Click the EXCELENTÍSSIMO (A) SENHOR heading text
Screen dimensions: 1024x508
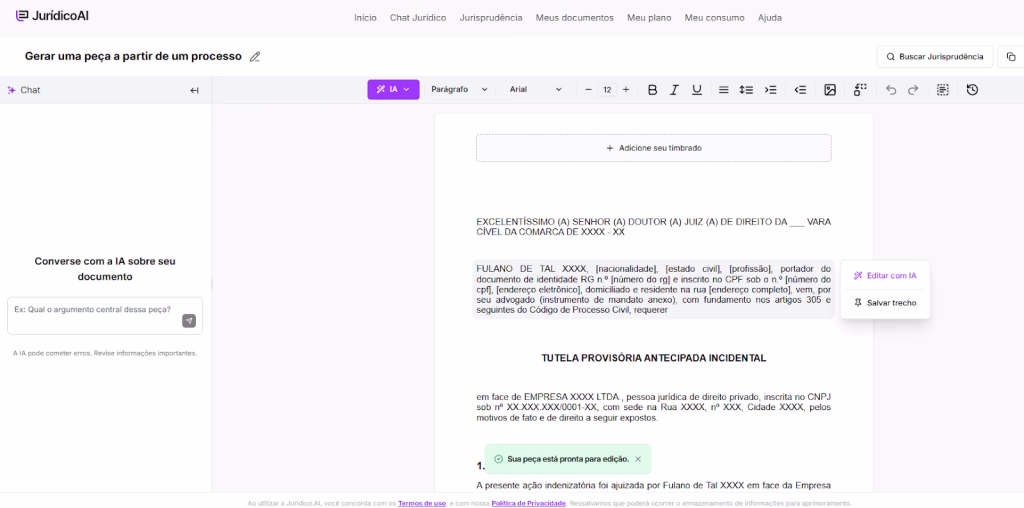(x=654, y=227)
